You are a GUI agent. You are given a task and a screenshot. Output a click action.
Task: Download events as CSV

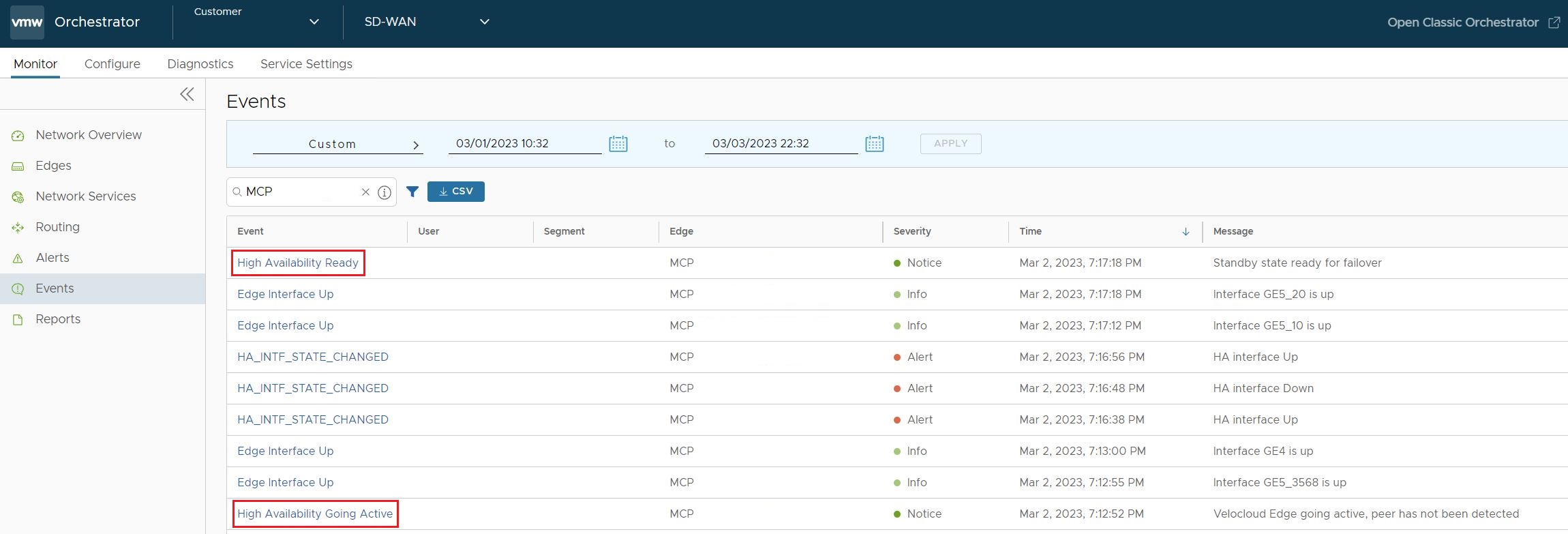(x=456, y=192)
